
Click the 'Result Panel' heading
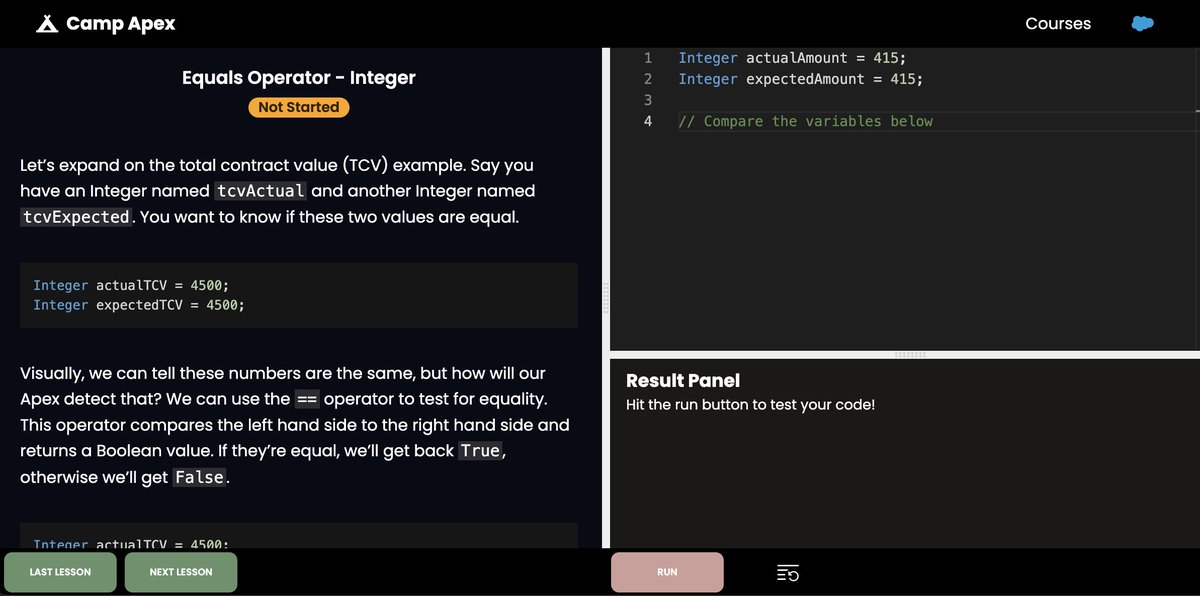coord(683,380)
